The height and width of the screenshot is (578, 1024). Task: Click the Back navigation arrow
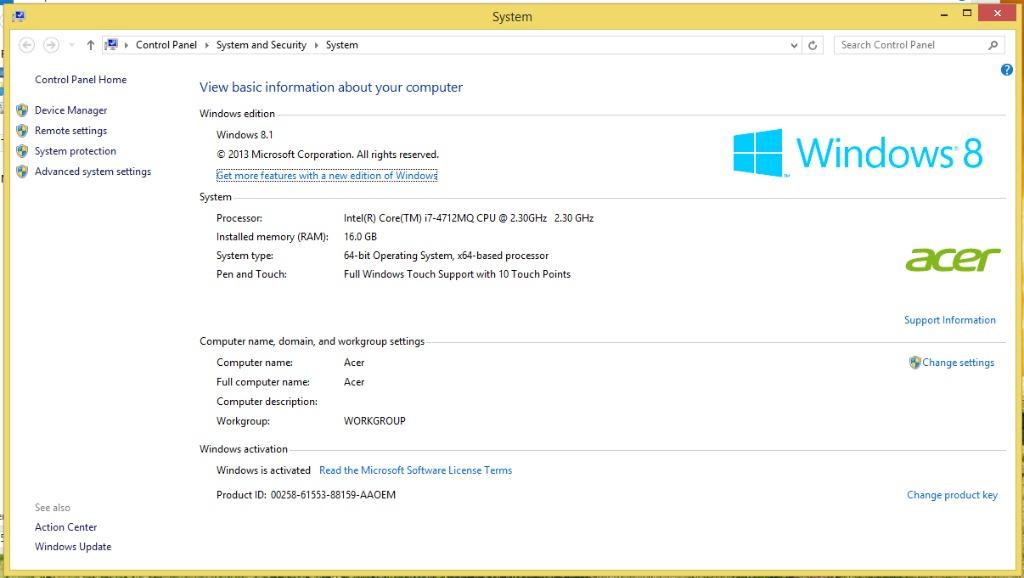[x=27, y=45]
